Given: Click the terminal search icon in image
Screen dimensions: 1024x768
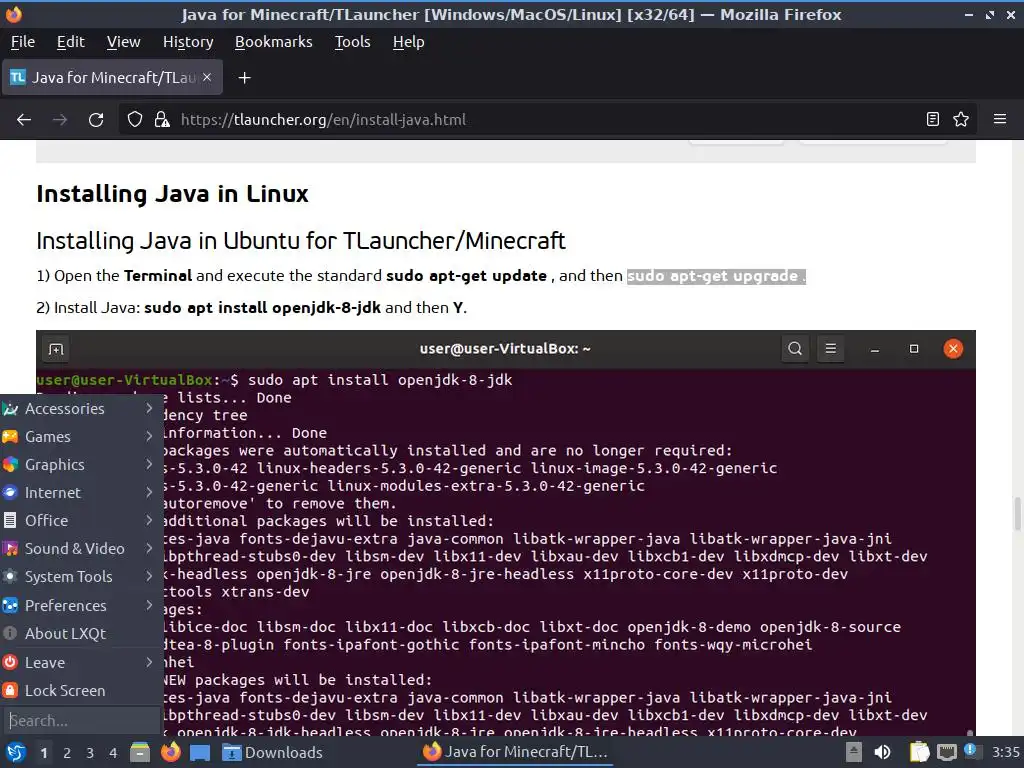Looking at the screenshot, I should 795,349.
